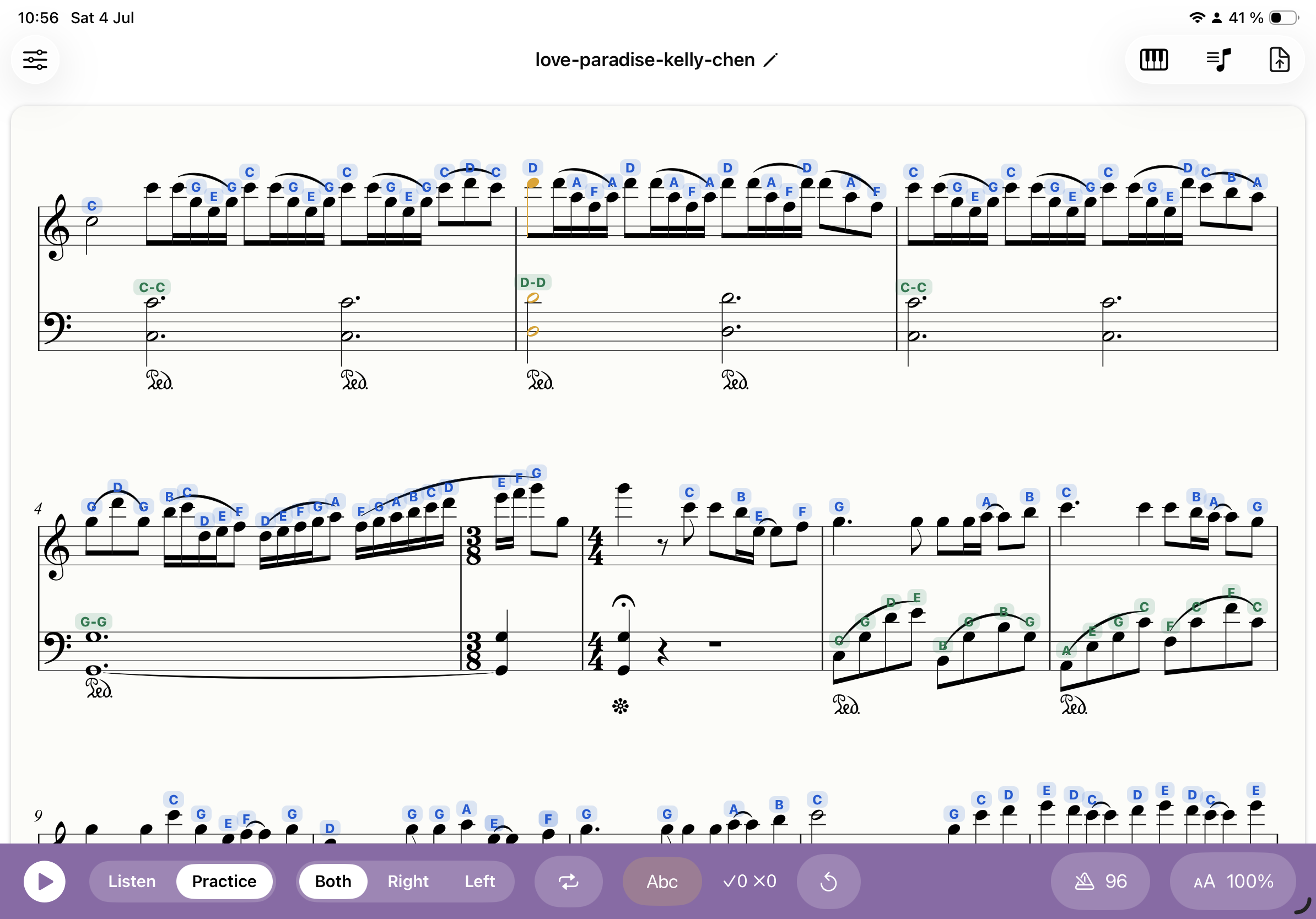Toggle the loop repeat button
This screenshot has width=1316, height=919.
tap(569, 881)
